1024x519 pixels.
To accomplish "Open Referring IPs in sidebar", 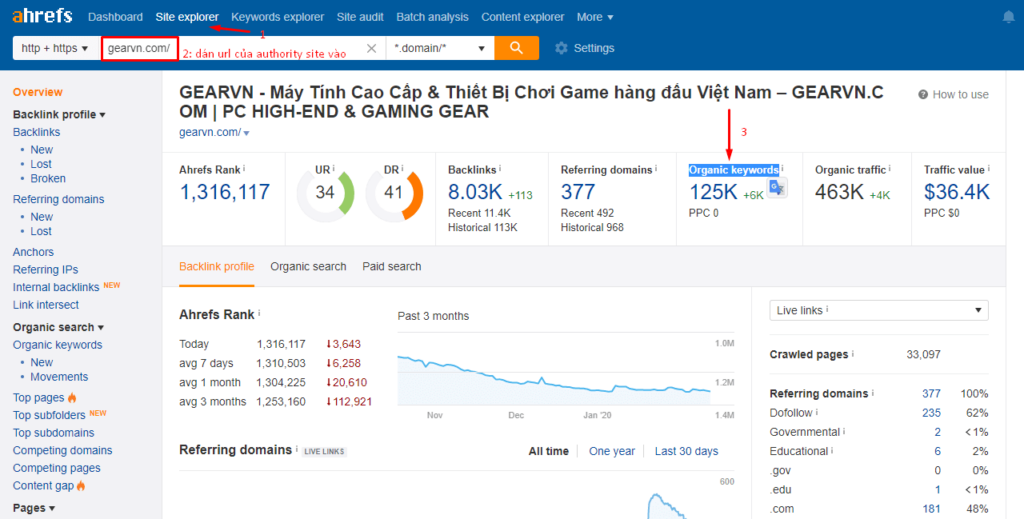I will point(46,270).
